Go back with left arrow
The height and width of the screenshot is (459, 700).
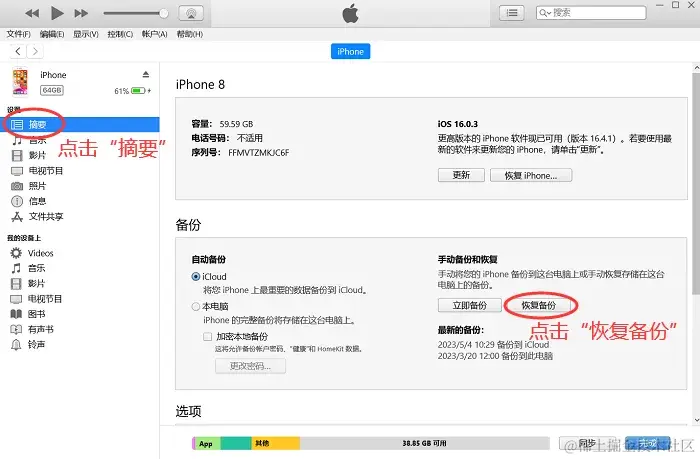[x=18, y=51]
